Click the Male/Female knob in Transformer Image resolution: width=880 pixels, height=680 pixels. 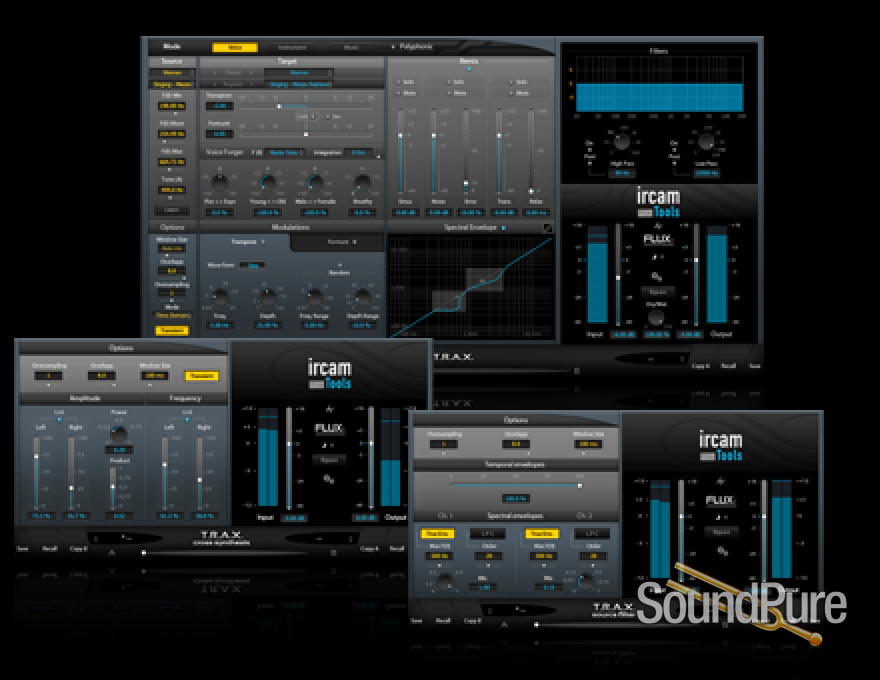(x=315, y=182)
